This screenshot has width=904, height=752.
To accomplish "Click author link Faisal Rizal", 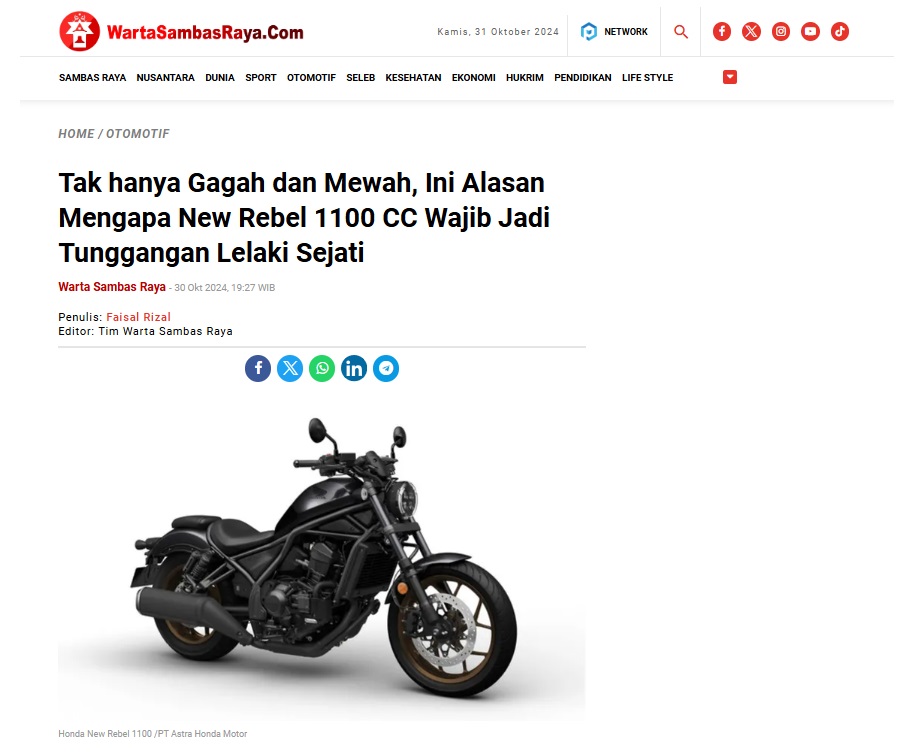I will pyautogui.click(x=138, y=317).
